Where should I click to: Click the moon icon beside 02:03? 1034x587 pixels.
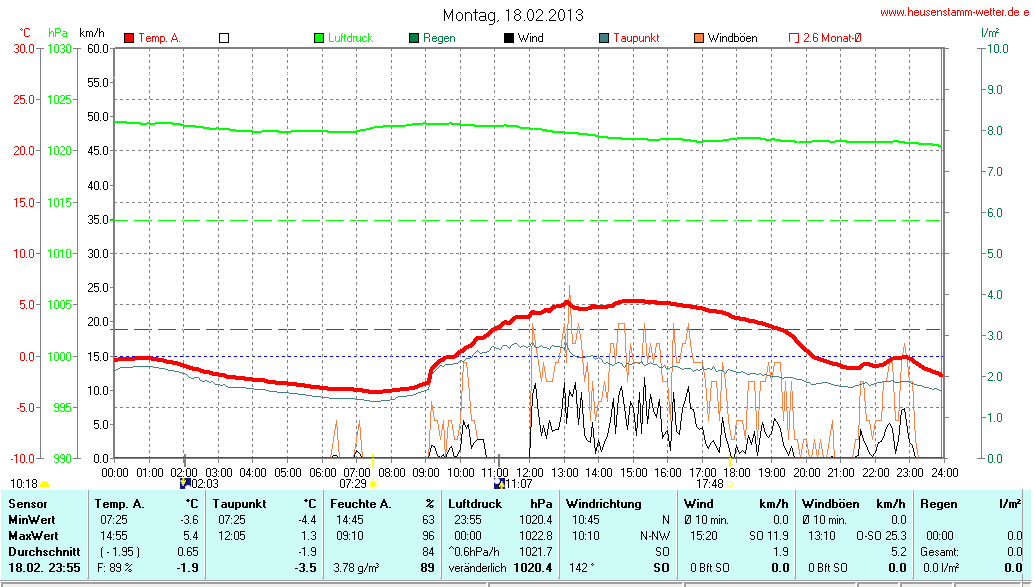pos(184,483)
